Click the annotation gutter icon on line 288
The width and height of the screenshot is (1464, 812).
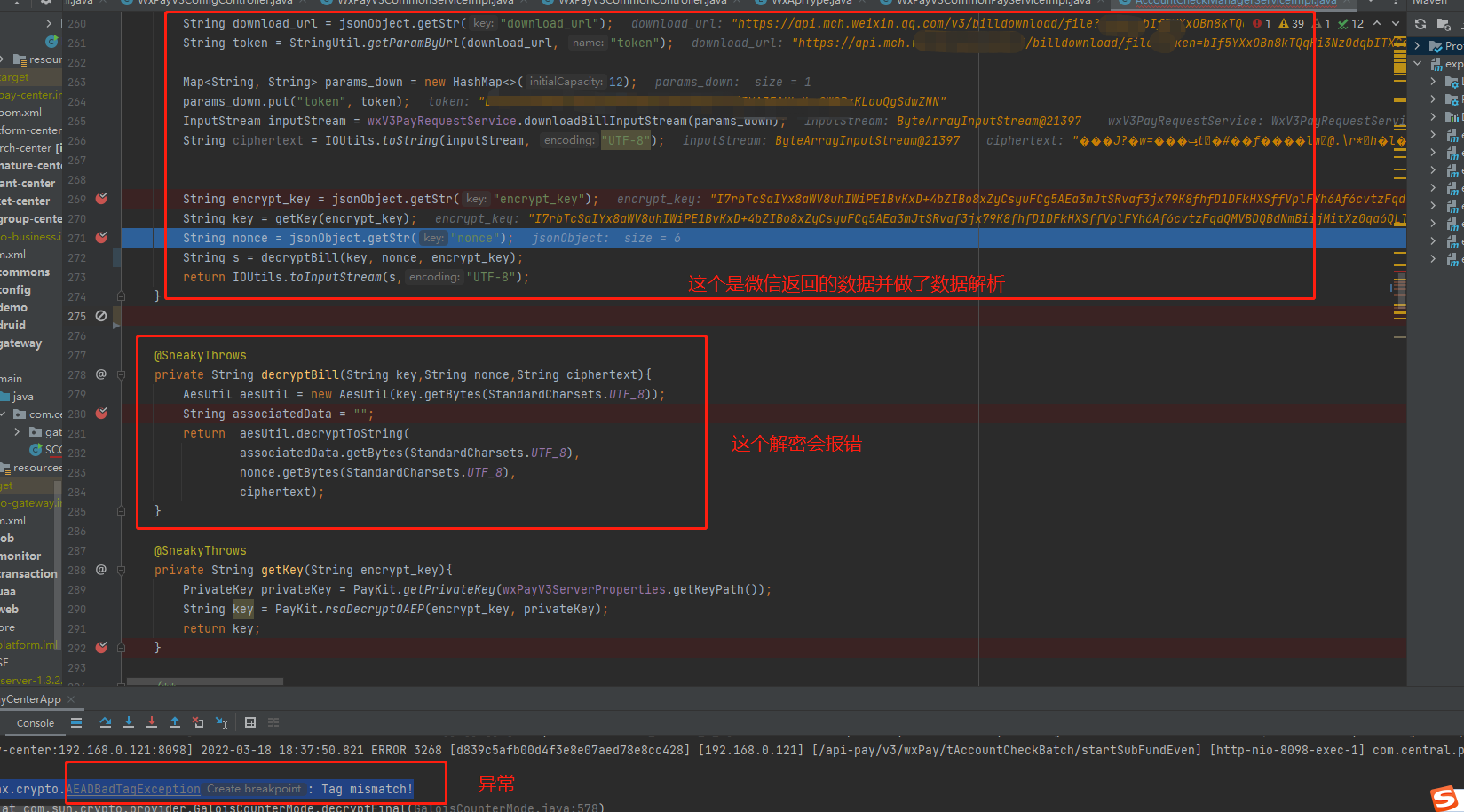[x=101, y=570]
